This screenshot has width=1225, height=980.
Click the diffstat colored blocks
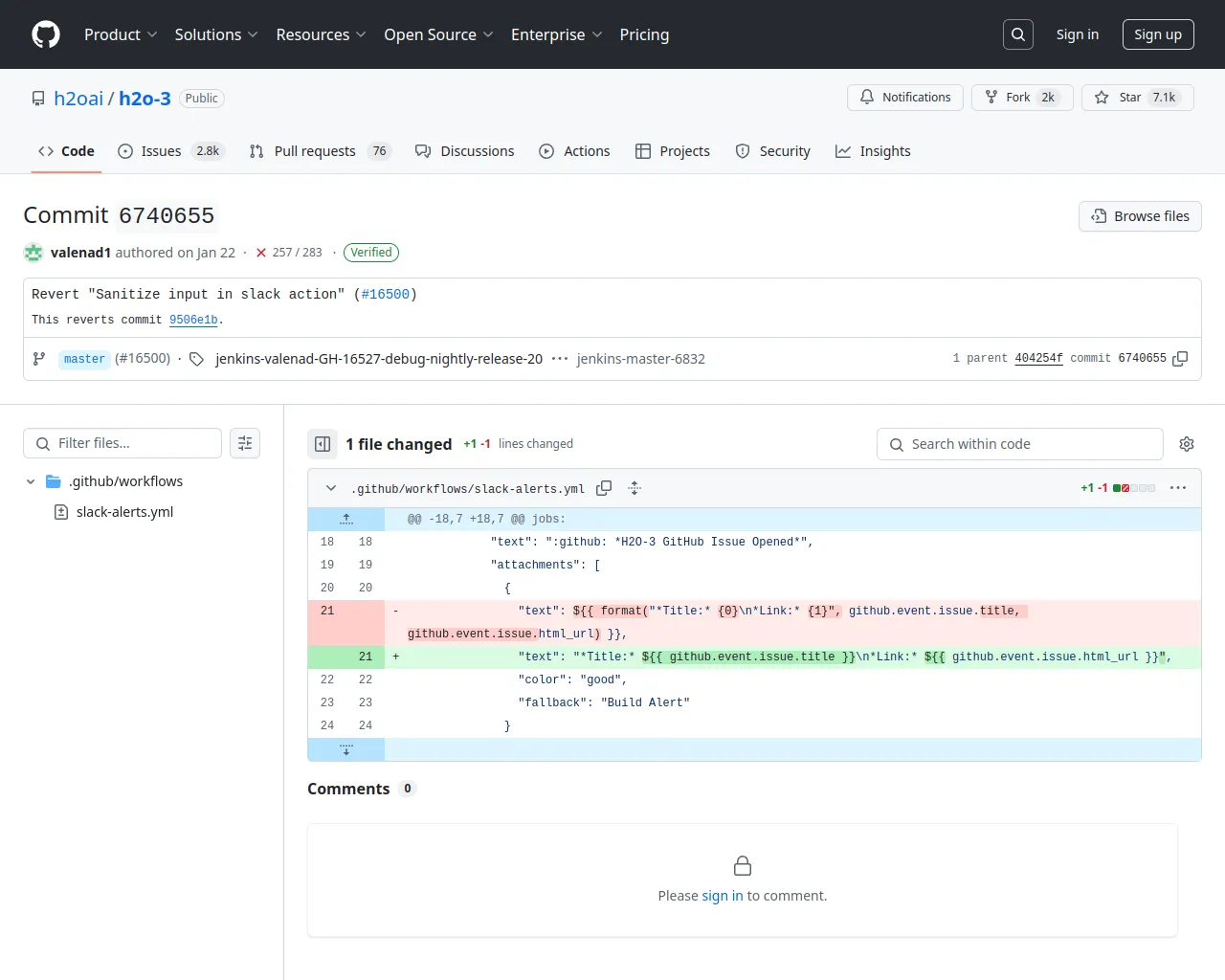[1134, 488]
